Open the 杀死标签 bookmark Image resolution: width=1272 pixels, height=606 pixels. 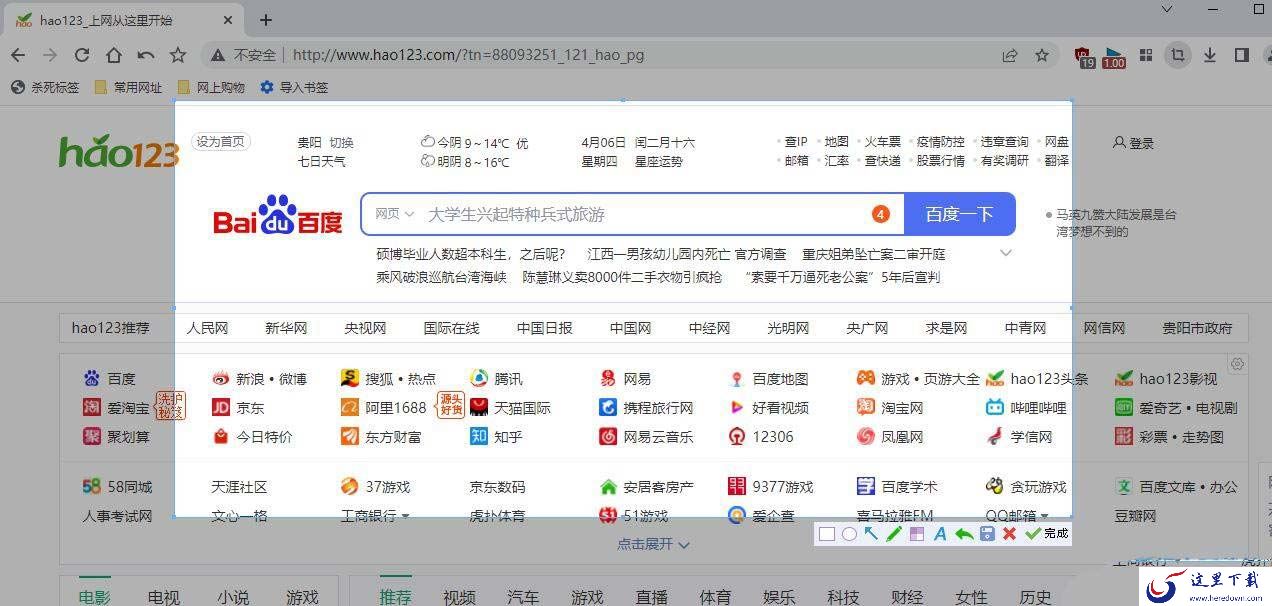point(45,87)
